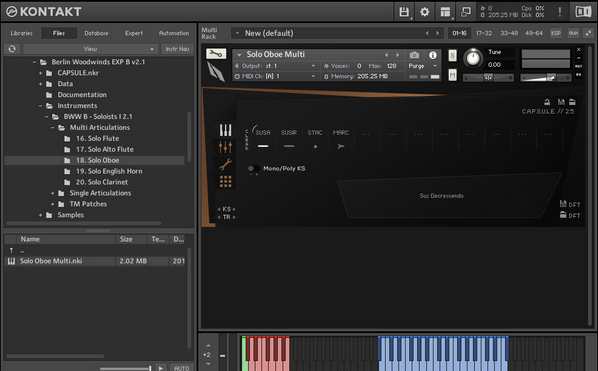Open the mixer faders view icon

(225, 147)
